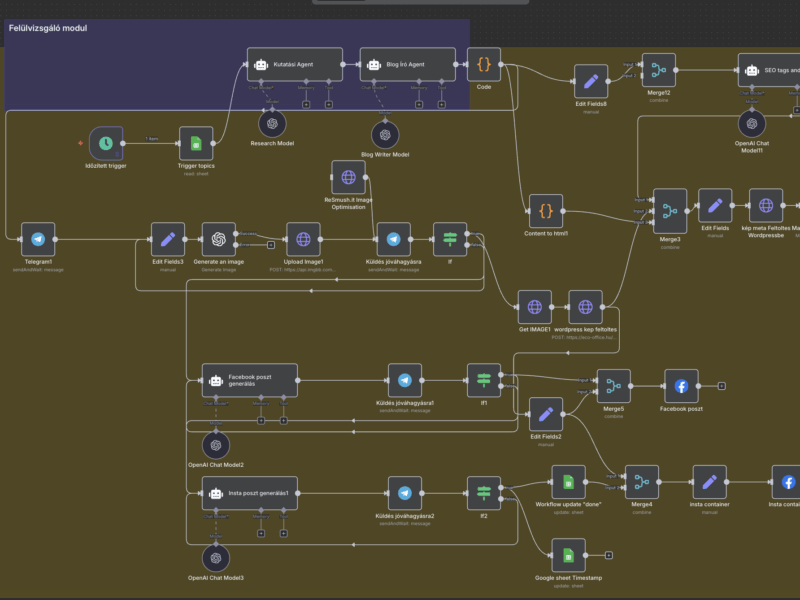Select the Felülvizsgáló modul sticky note title

coord(48,28)
